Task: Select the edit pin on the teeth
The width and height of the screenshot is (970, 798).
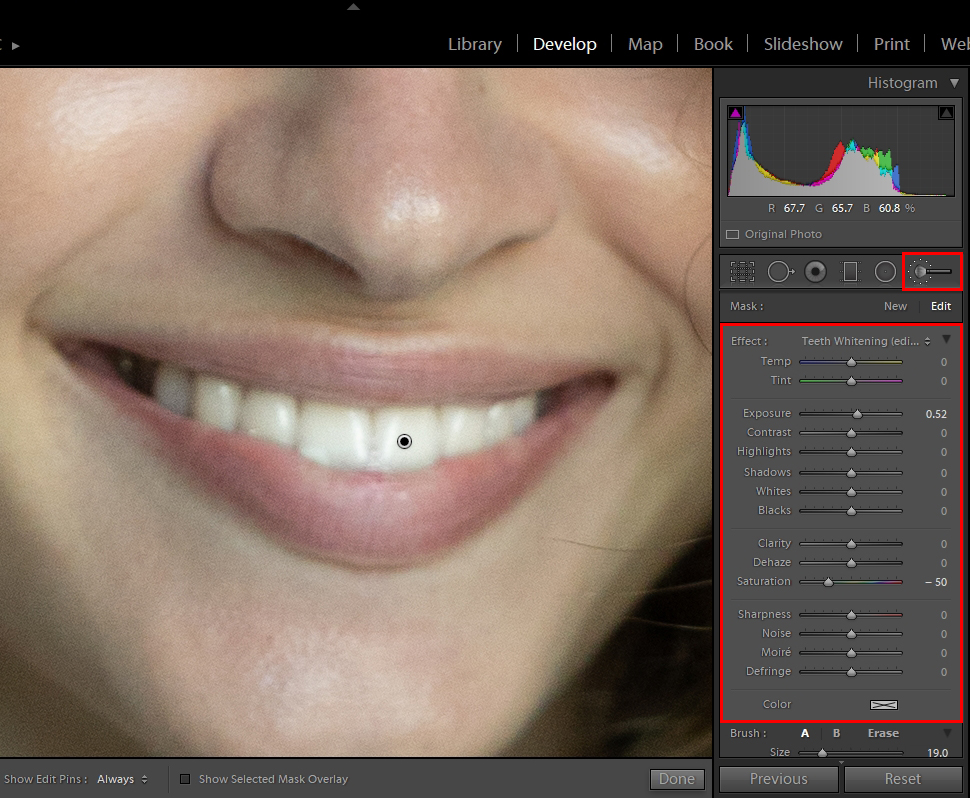Action: (x=403, y=440)
